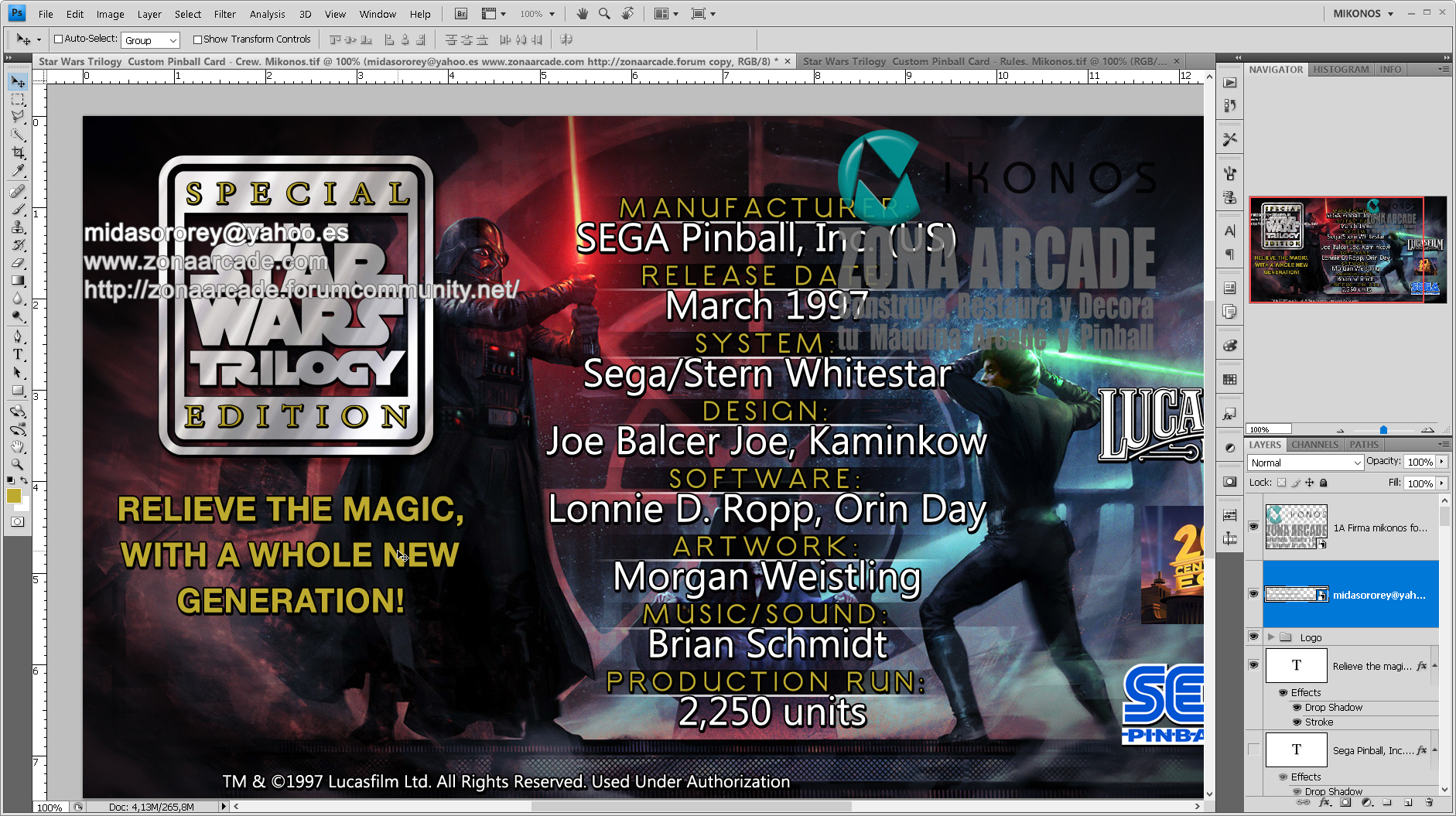Hide the Relieve the magi... text layer
The height and width of the screenshot is (816, 1456).
click(1253, 665)
